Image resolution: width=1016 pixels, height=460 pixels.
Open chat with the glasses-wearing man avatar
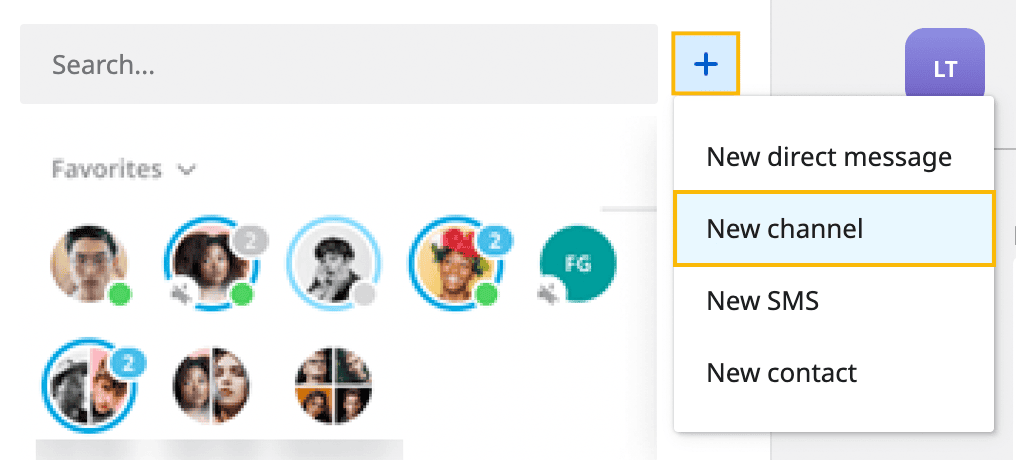(88, 262)
